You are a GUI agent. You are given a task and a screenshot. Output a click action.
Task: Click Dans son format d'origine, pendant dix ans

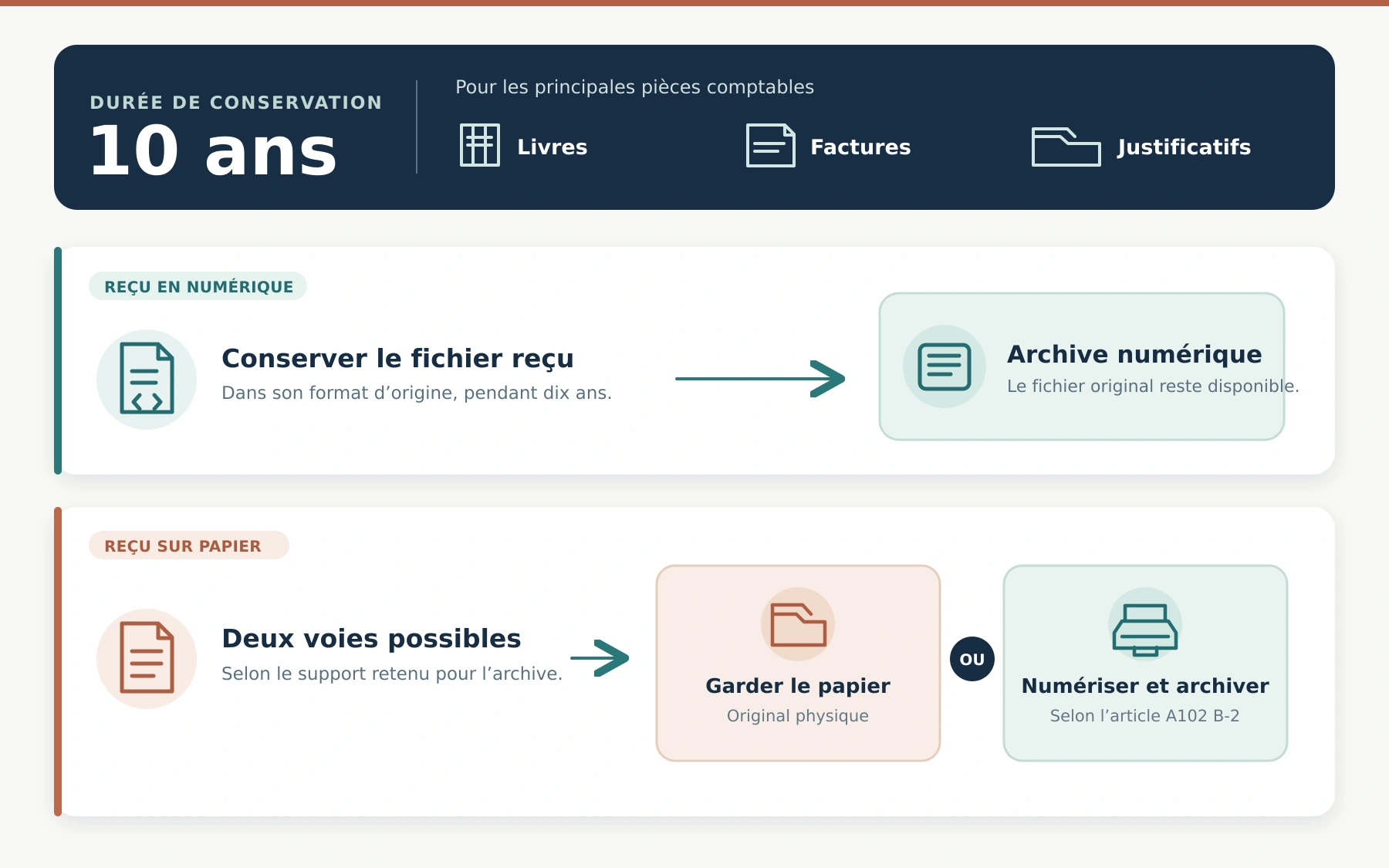pos(417,393)
